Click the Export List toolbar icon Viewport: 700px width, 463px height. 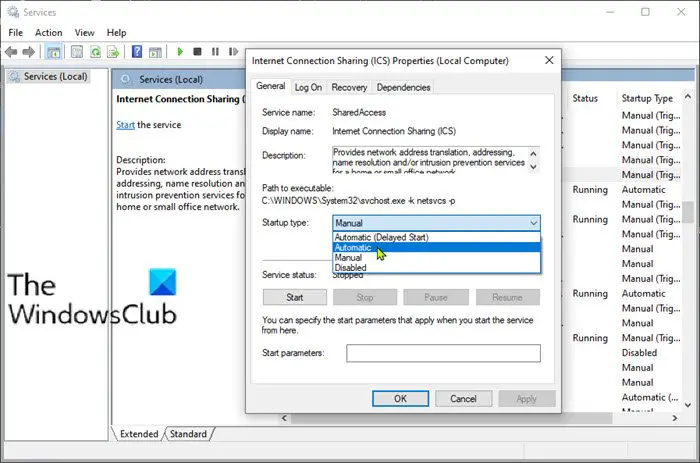click(x=113, y=52)
